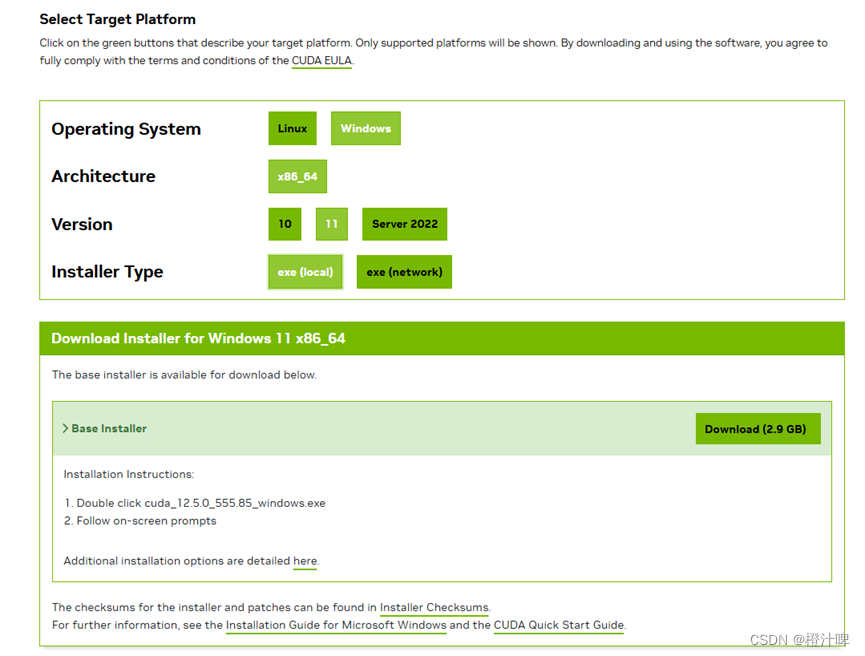
Task: Pick Windows version 11
Action: 332,224
